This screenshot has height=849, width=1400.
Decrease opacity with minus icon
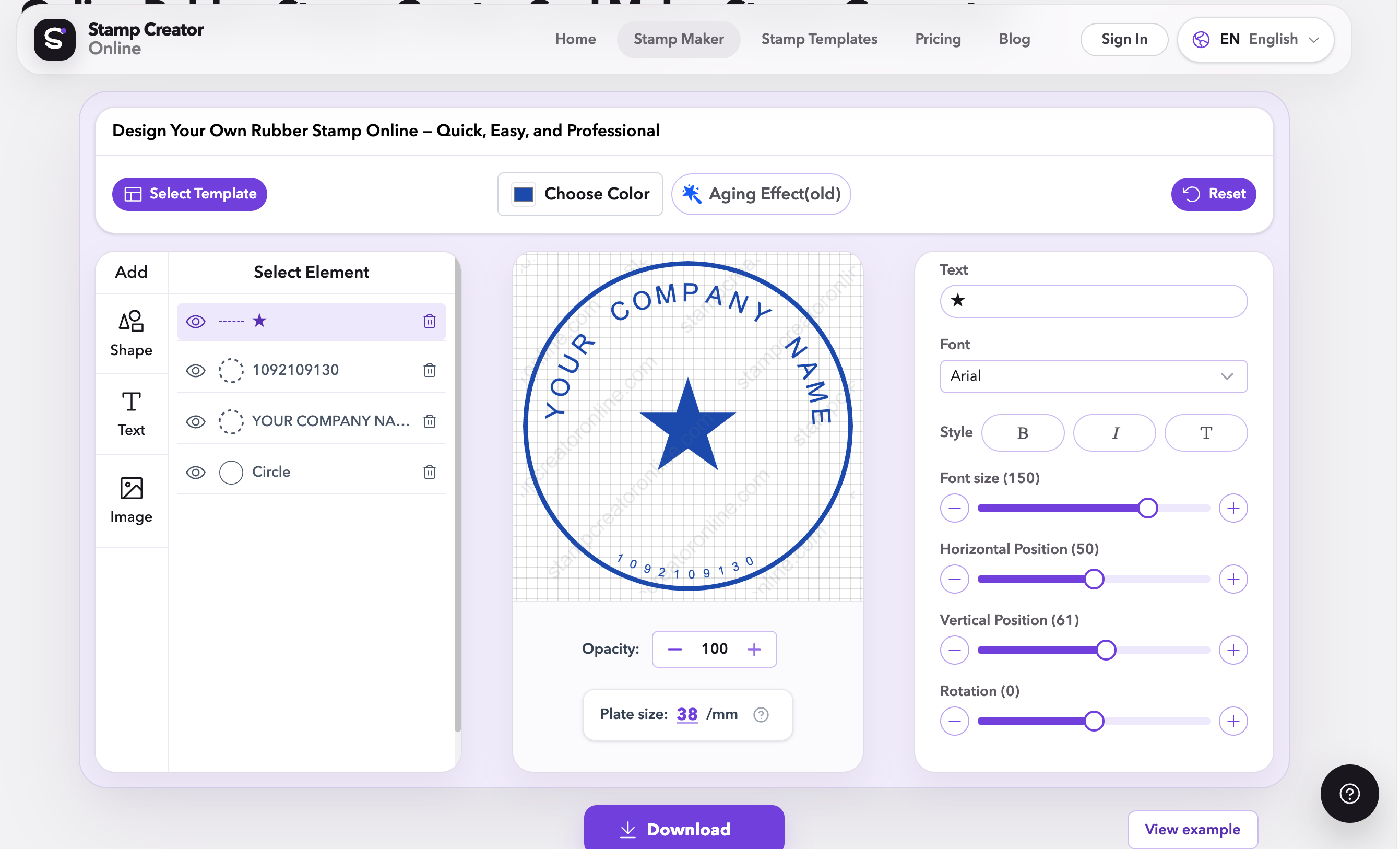674,649
